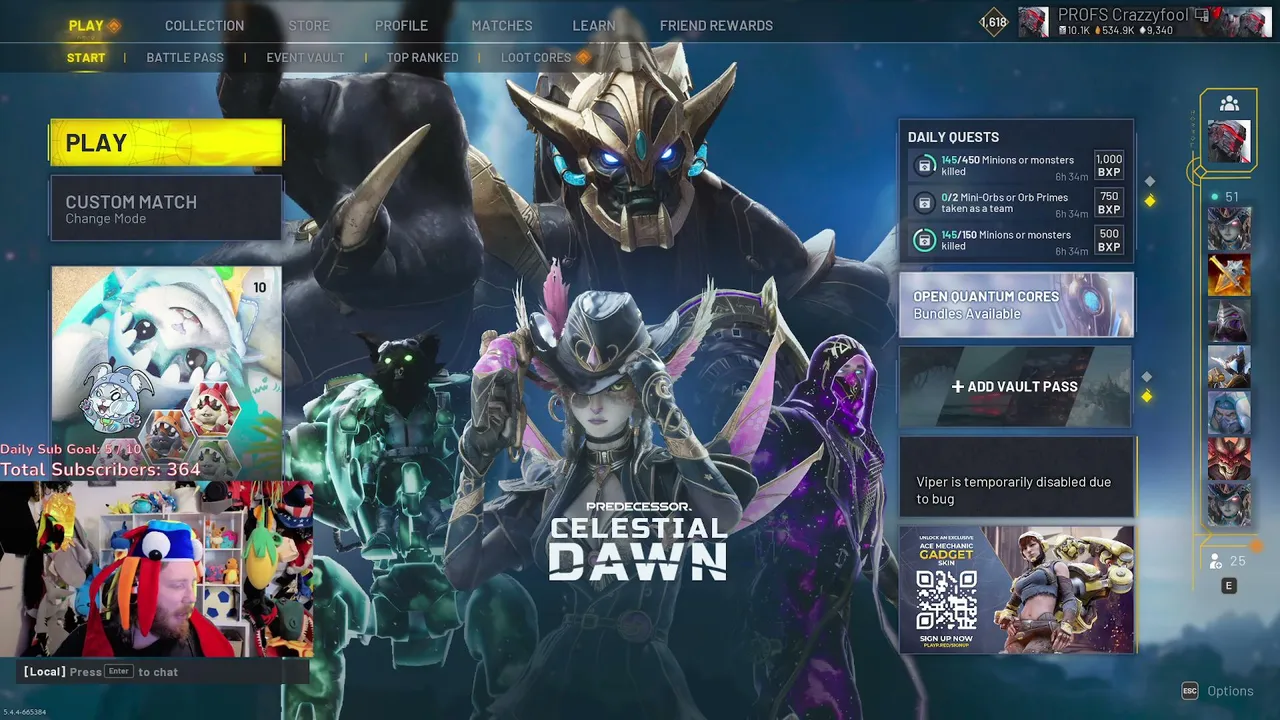Click the 1,618 account level badge
The image size is (1280, 720).
pyautogui.click(x=994, y=22)
